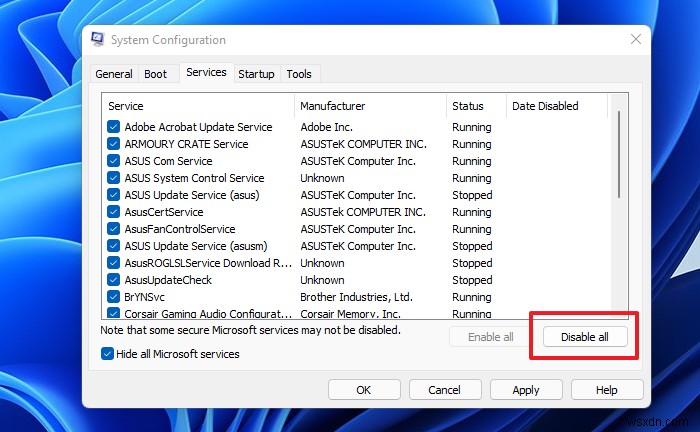Screen dimensions: 700x432
Task: Close the System Configuration window
Action: pos(636,39)
